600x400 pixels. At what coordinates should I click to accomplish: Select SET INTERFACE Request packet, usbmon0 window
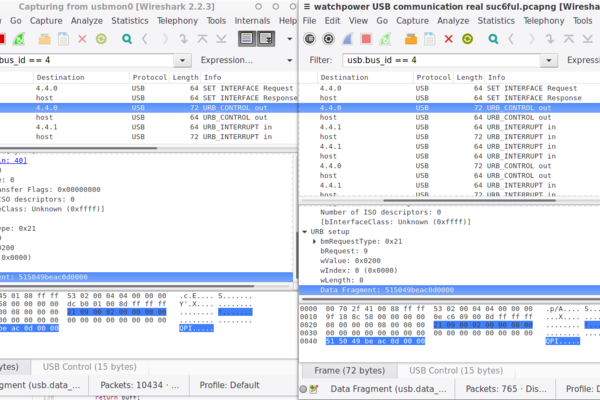click(149, 88)
